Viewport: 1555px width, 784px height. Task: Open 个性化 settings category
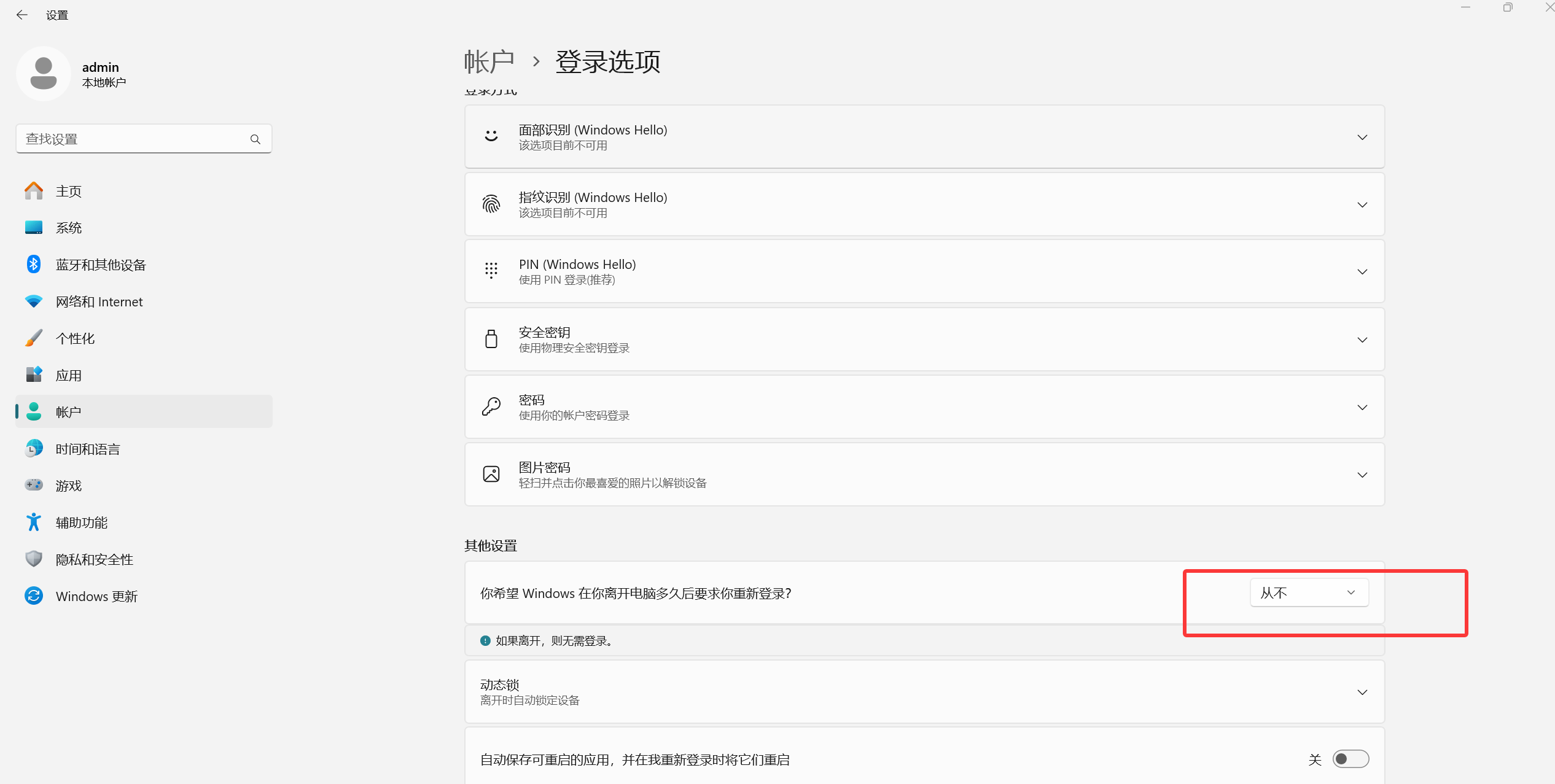point(75,338)
